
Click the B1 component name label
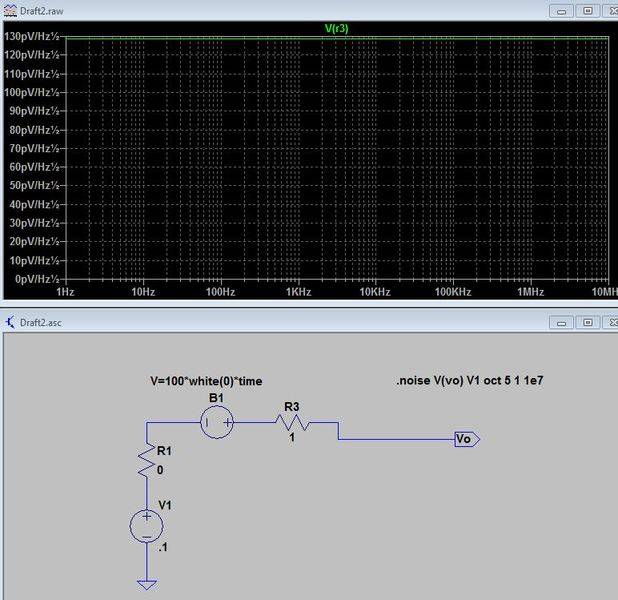tap(216, 398)
